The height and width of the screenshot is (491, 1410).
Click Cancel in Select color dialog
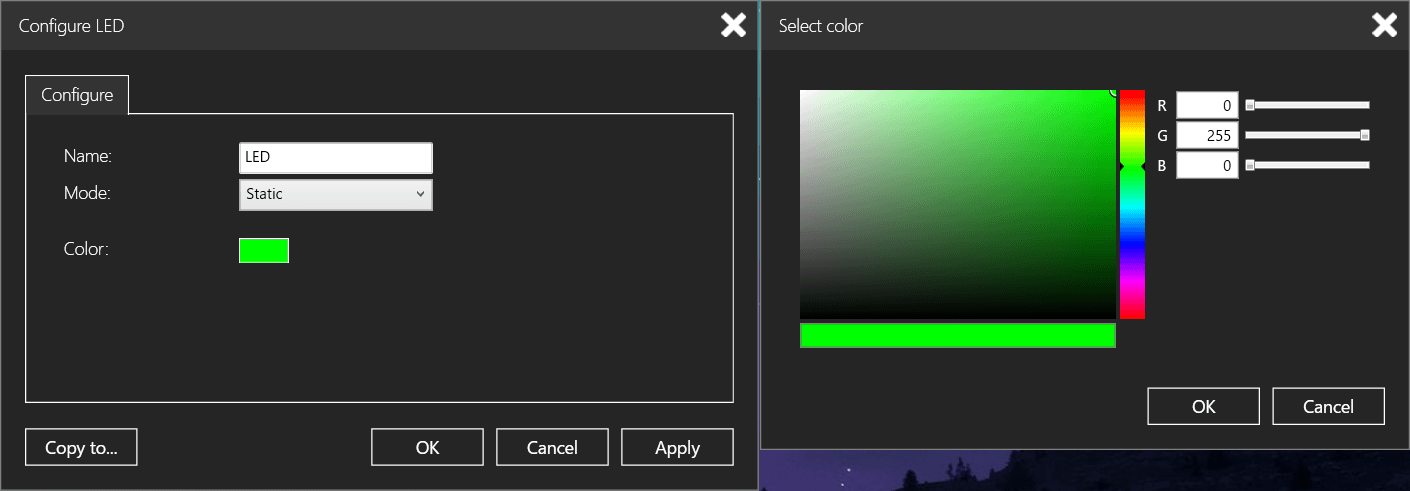1328,406
